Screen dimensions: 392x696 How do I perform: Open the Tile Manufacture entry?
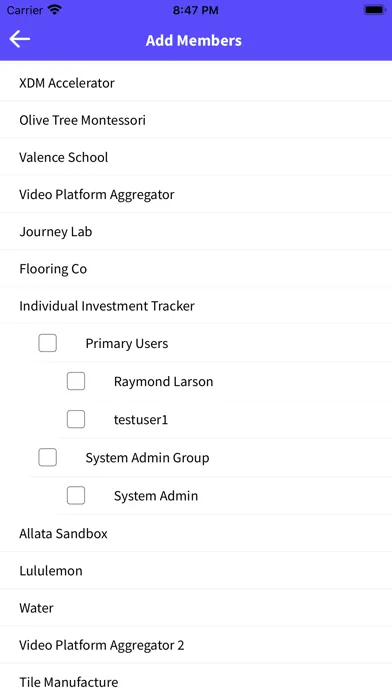tap(196, 680)
